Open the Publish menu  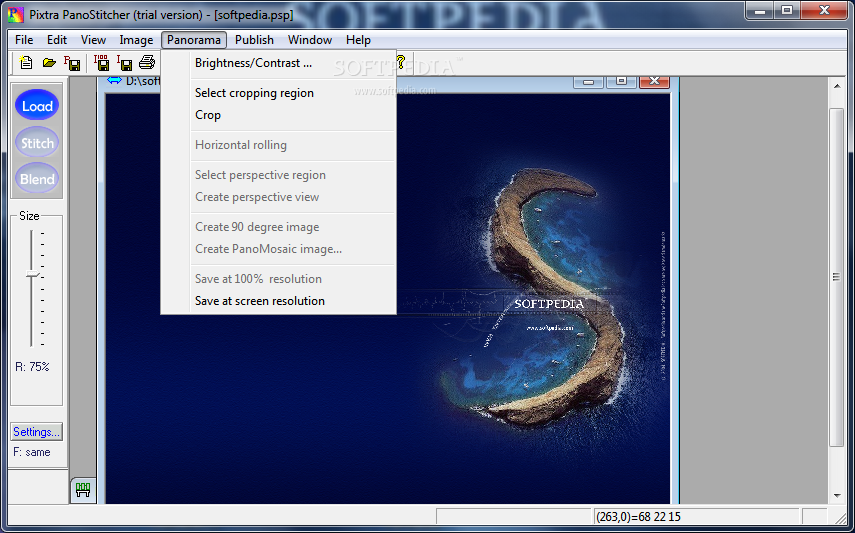(x=254, y=40)
